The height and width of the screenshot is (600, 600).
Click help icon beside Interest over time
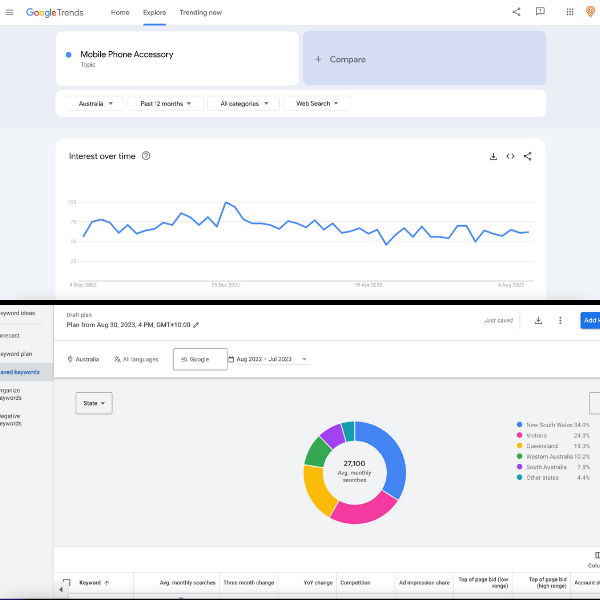(146, 156)
